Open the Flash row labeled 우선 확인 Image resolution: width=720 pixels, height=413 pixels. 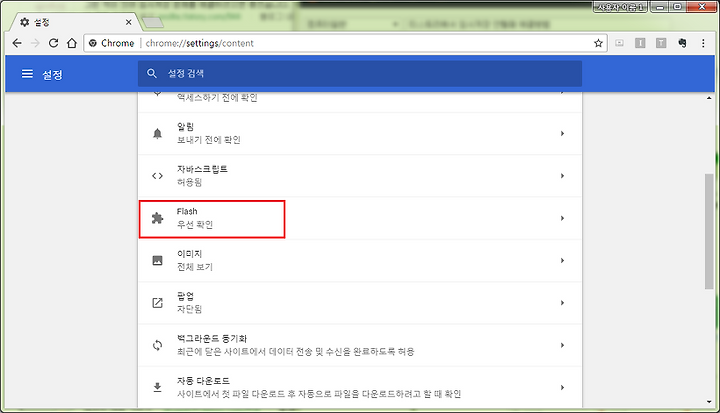click(x=360, y=218)
